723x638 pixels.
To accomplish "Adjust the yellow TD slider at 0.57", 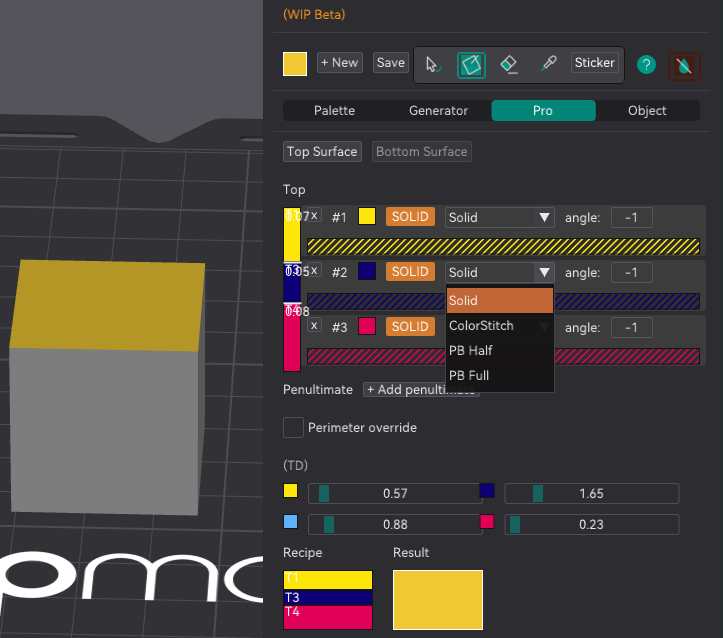I will tap(395, 493).
